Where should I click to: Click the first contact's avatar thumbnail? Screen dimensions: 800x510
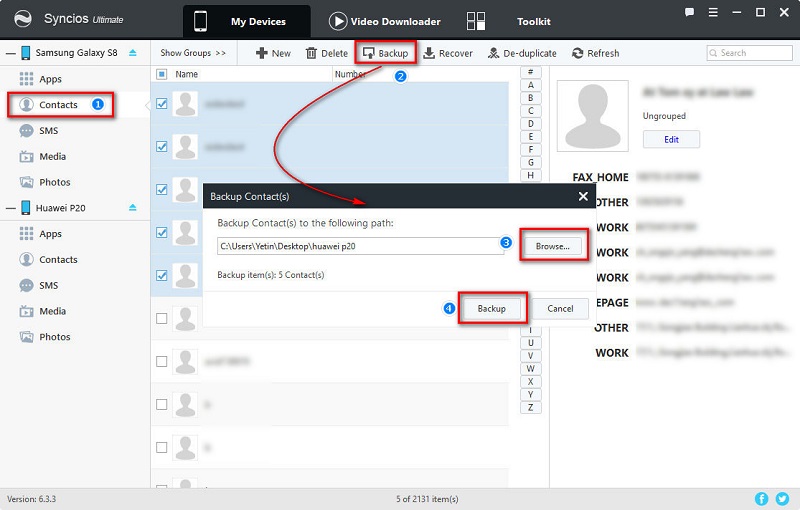pos(185,104)
